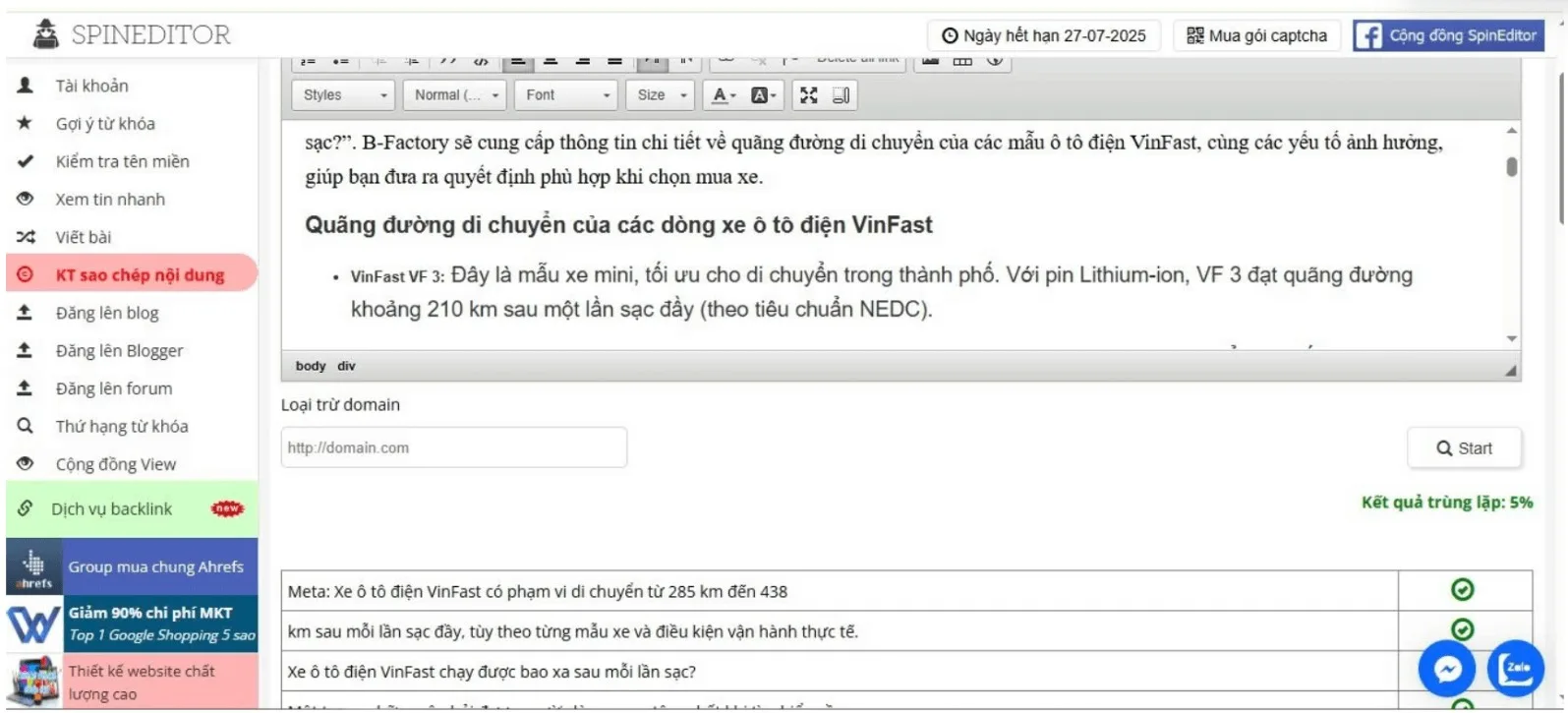
Task: Click the editor vertical scrollbar thumb
Action: (x=1511, y=167)
